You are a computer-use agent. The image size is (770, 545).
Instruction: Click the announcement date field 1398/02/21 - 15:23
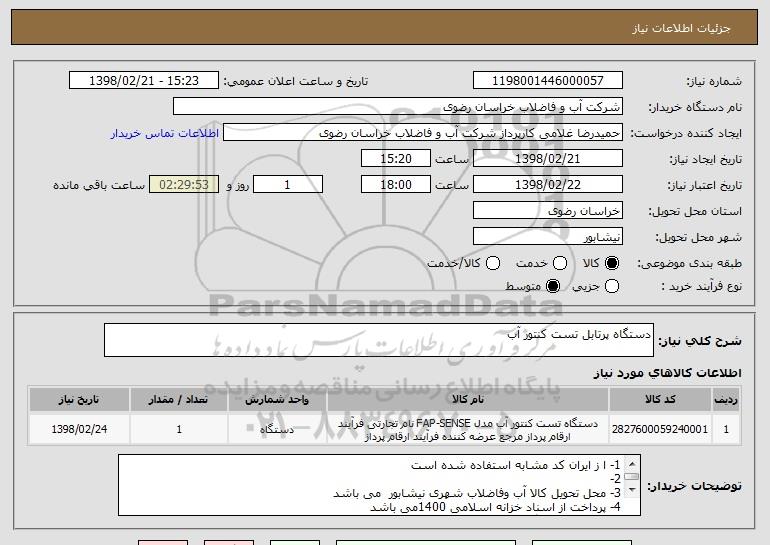tap(144, 81)
